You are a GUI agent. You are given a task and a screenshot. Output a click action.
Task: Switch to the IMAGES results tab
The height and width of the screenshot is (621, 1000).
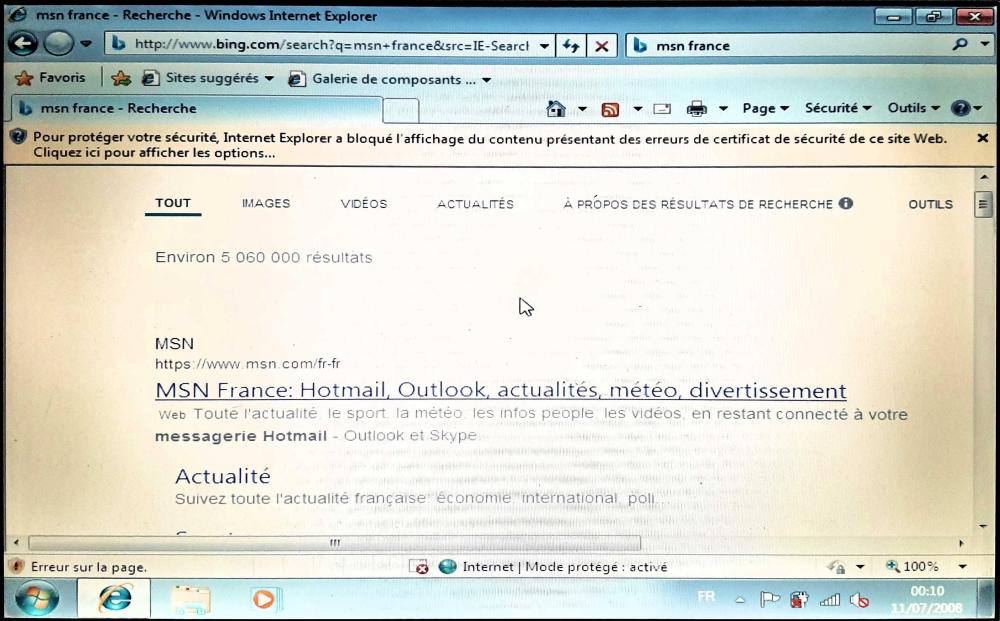(266, 203)
